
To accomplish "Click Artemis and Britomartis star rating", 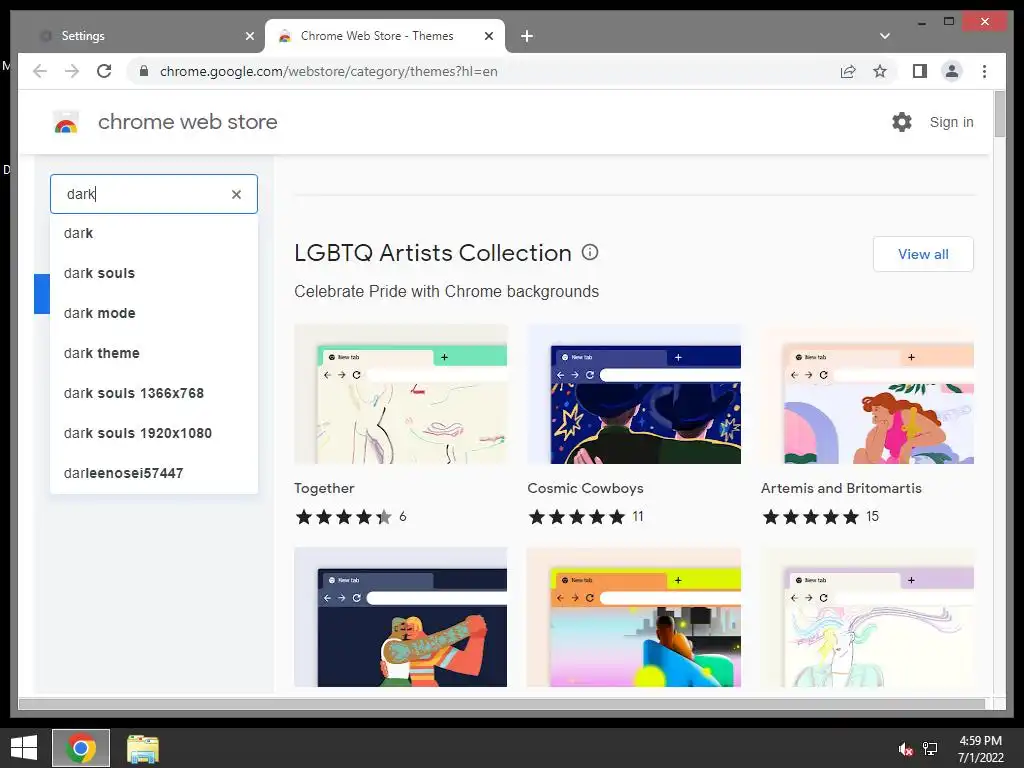I will [810, 517].
